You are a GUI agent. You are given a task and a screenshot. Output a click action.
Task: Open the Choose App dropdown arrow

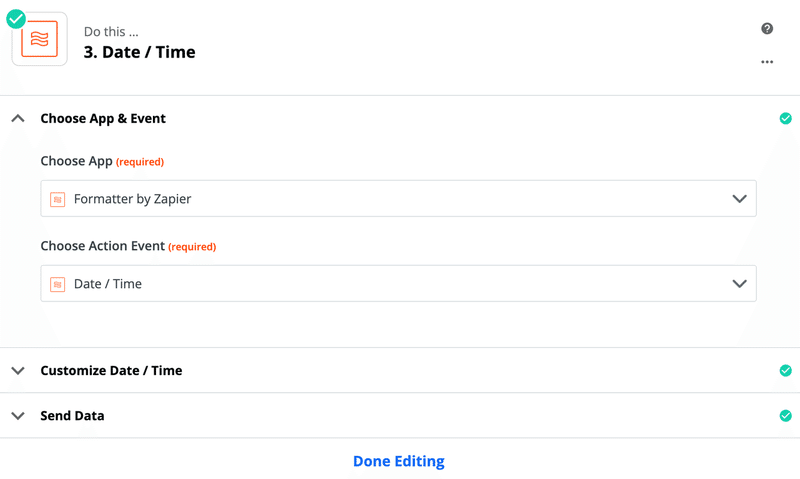(739, 199)
